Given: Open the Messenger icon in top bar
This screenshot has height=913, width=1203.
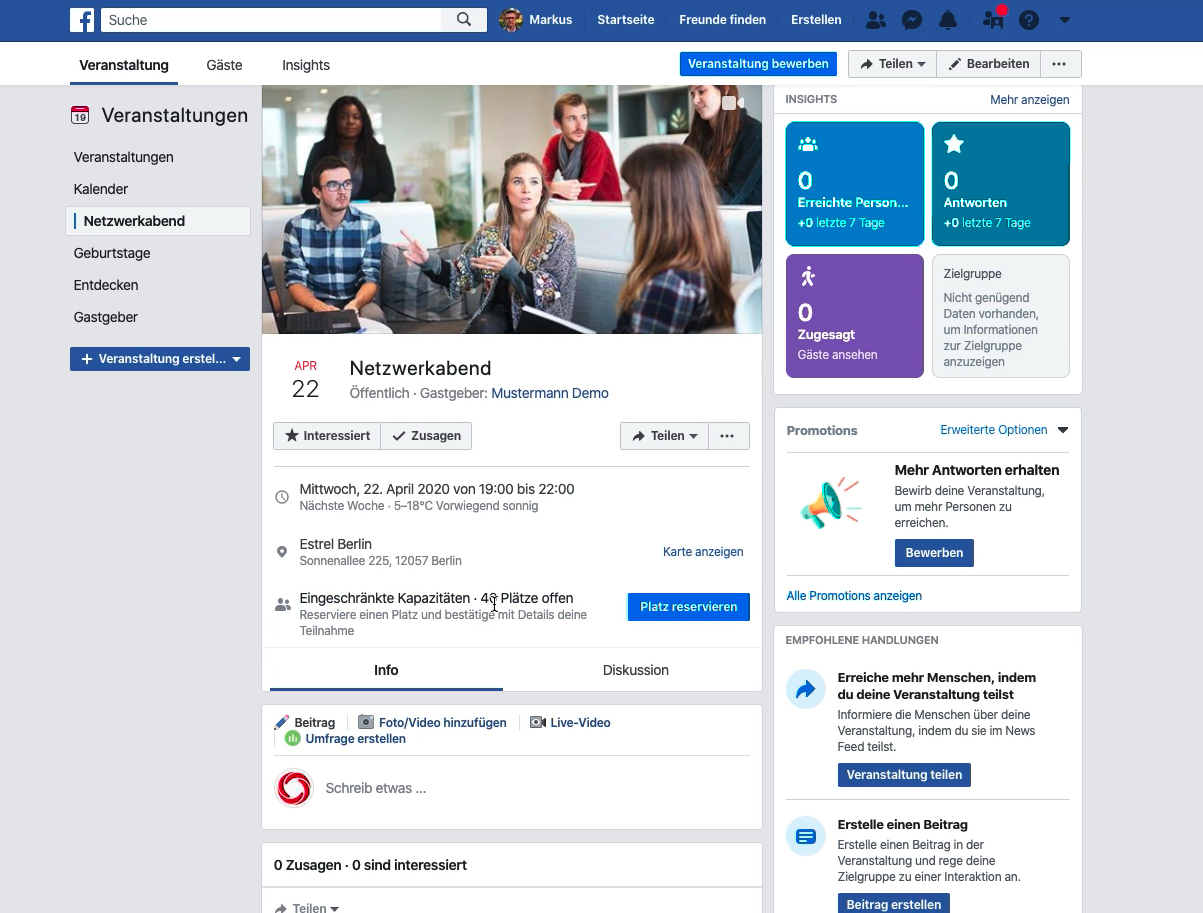Looking at the screenshot, I should point(912,20).
